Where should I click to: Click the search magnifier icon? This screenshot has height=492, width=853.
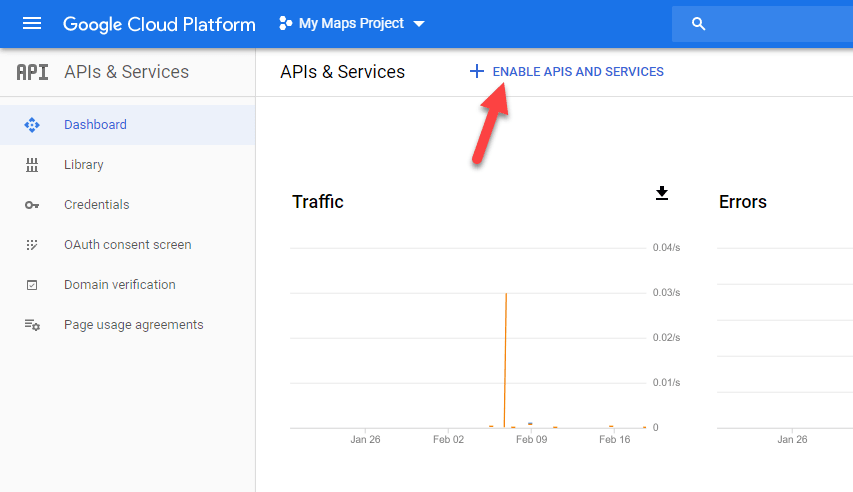point(699,24)
